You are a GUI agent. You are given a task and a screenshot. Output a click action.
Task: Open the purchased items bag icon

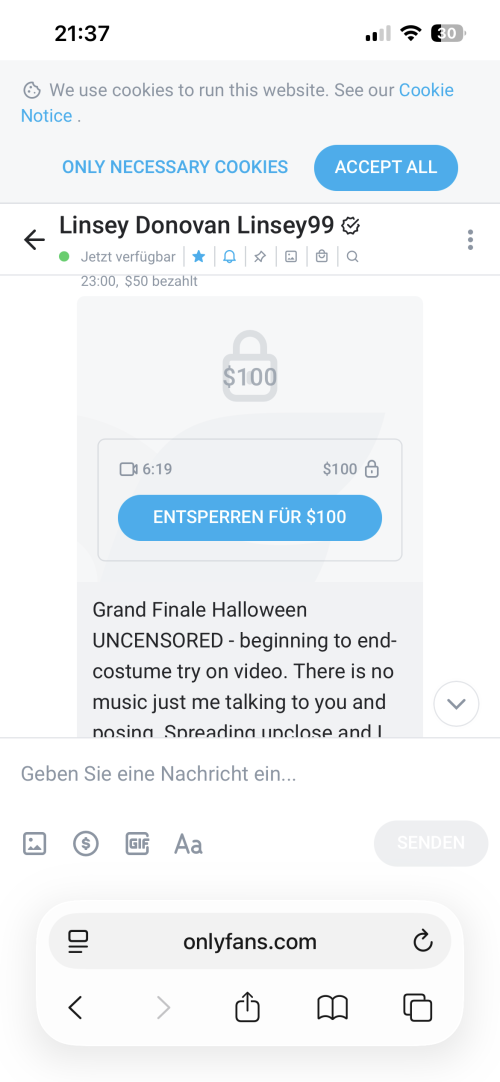321,257
